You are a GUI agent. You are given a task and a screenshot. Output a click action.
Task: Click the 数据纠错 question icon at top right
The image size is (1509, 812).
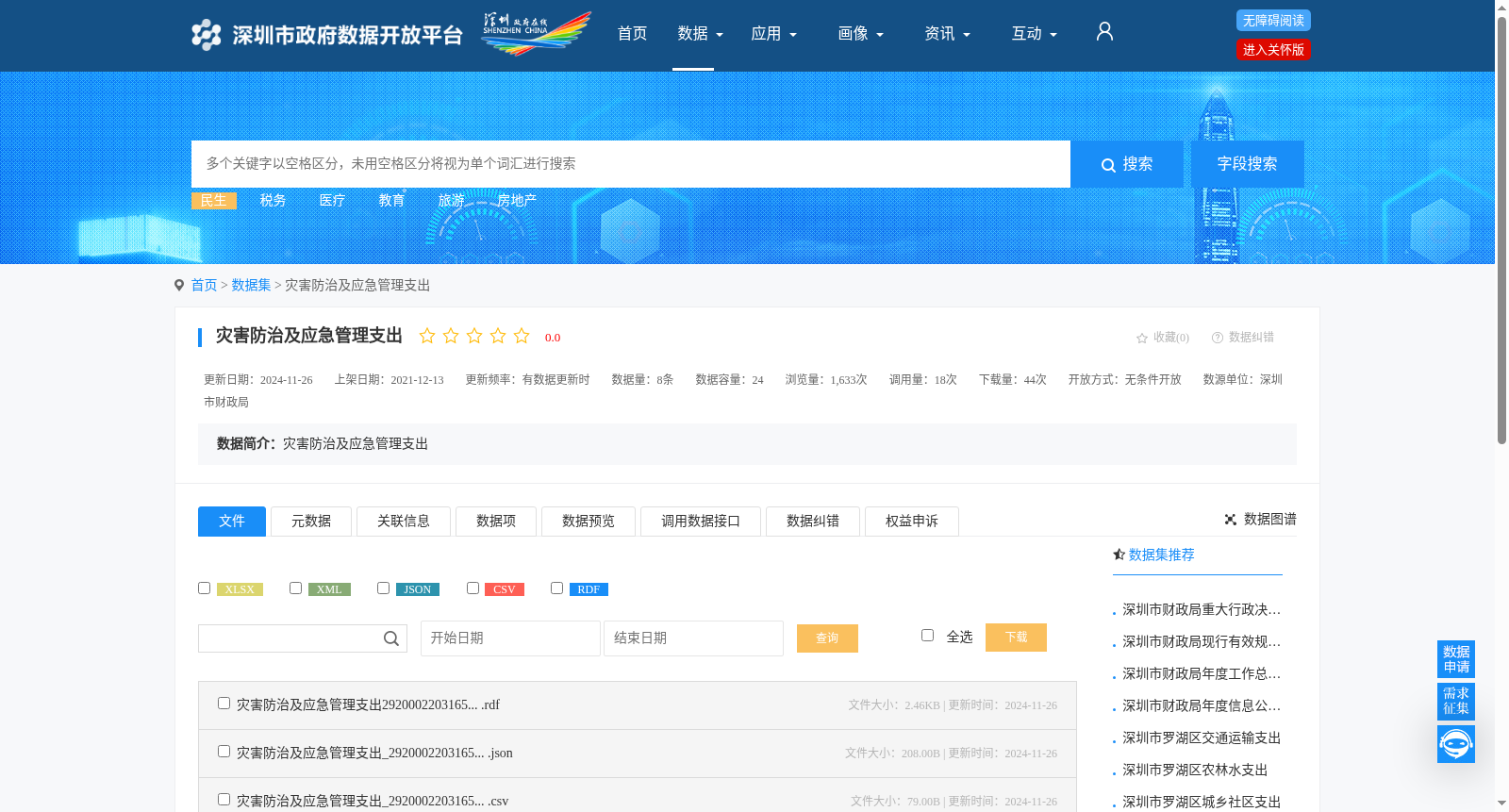(1218, 338)
